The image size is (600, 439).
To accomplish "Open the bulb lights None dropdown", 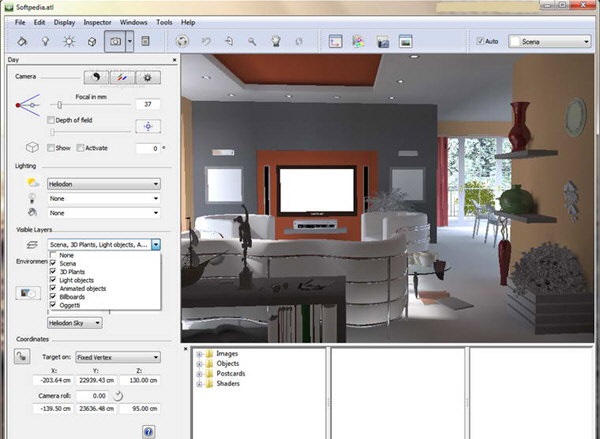I will (x=104, y=198).
